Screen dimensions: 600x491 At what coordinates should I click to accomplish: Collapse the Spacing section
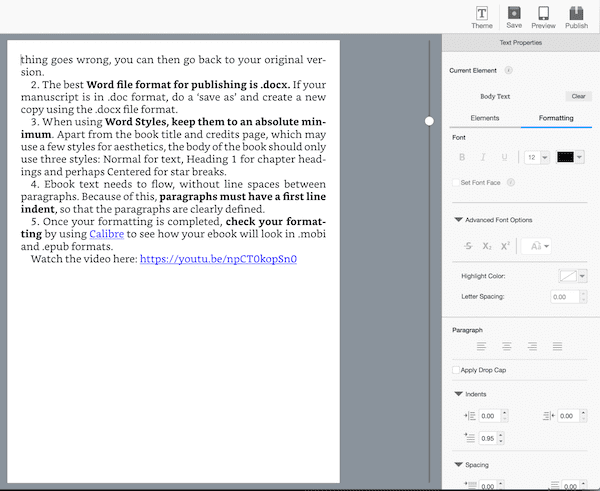click(458, 465)
